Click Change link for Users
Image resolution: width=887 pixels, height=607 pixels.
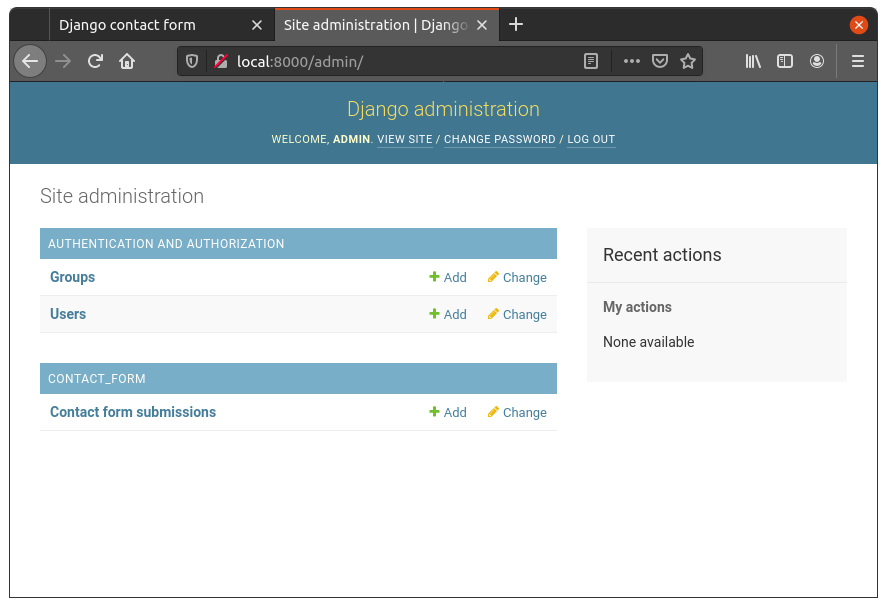pos(517,315)
